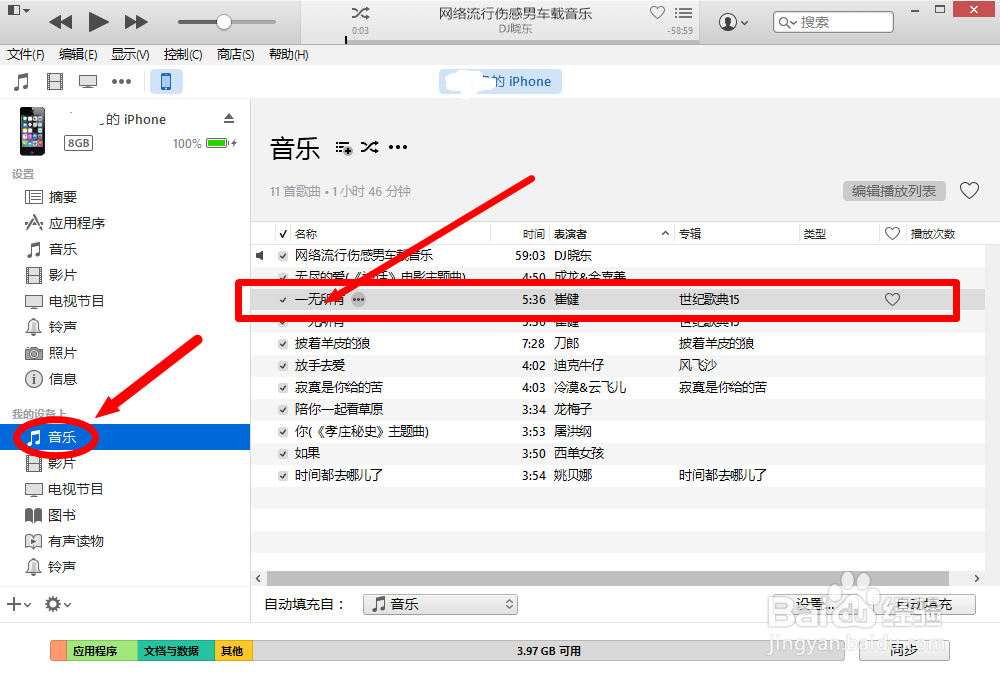The height and width of the screenshot is (678, 1000).
Task: Open TV shows with the screen icon
Action: [x=88, y=81]
